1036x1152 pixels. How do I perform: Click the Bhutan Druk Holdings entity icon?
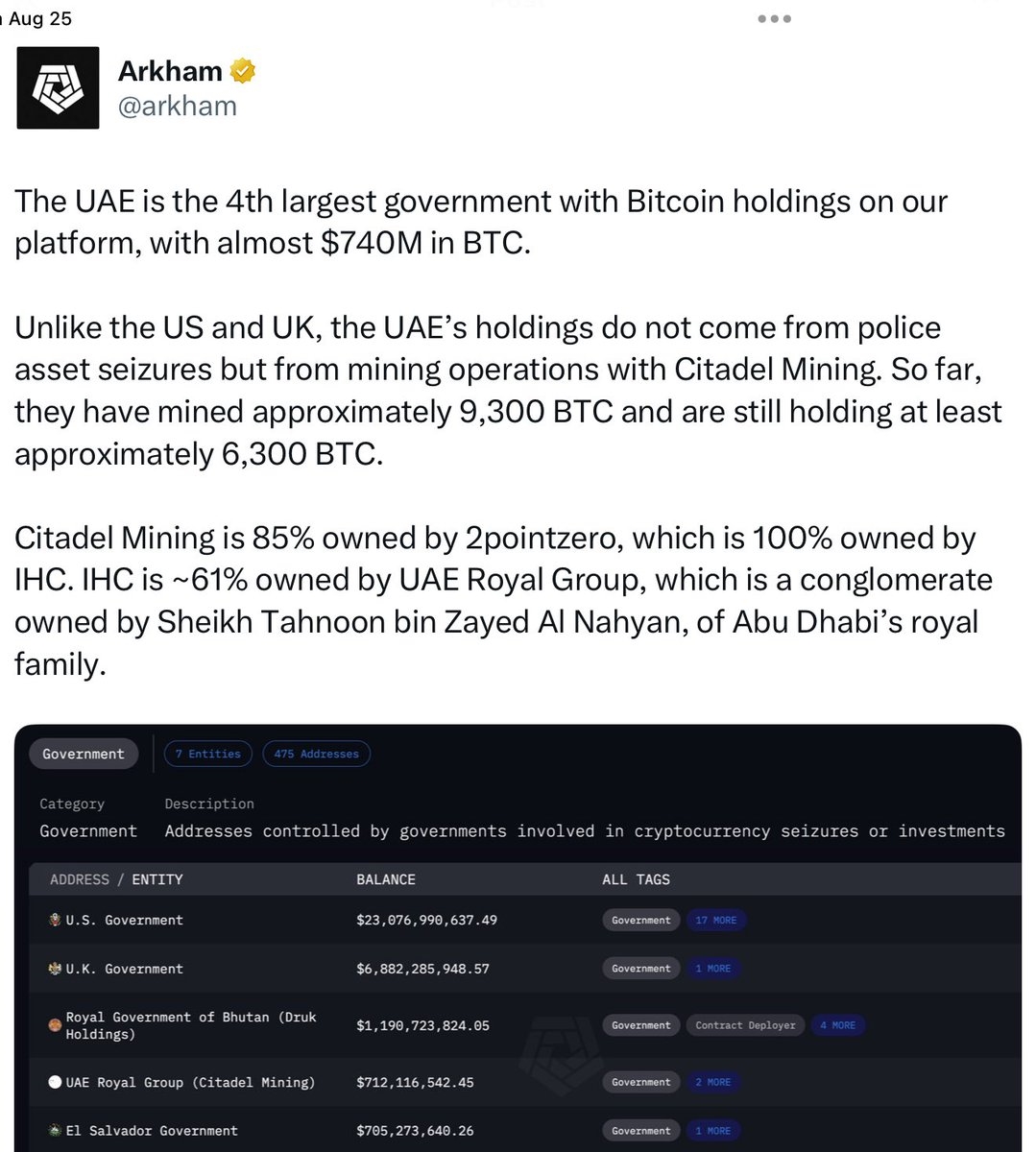56,1025
